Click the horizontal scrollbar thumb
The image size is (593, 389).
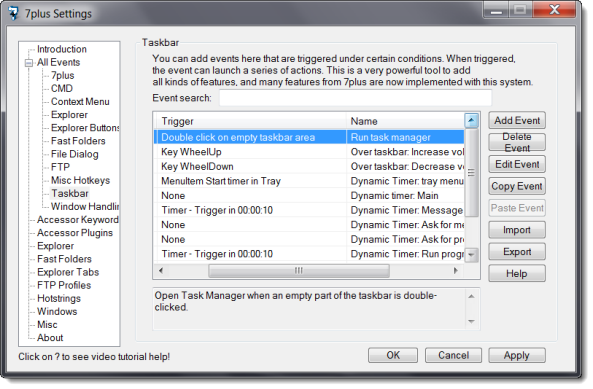tap(299, 271)
